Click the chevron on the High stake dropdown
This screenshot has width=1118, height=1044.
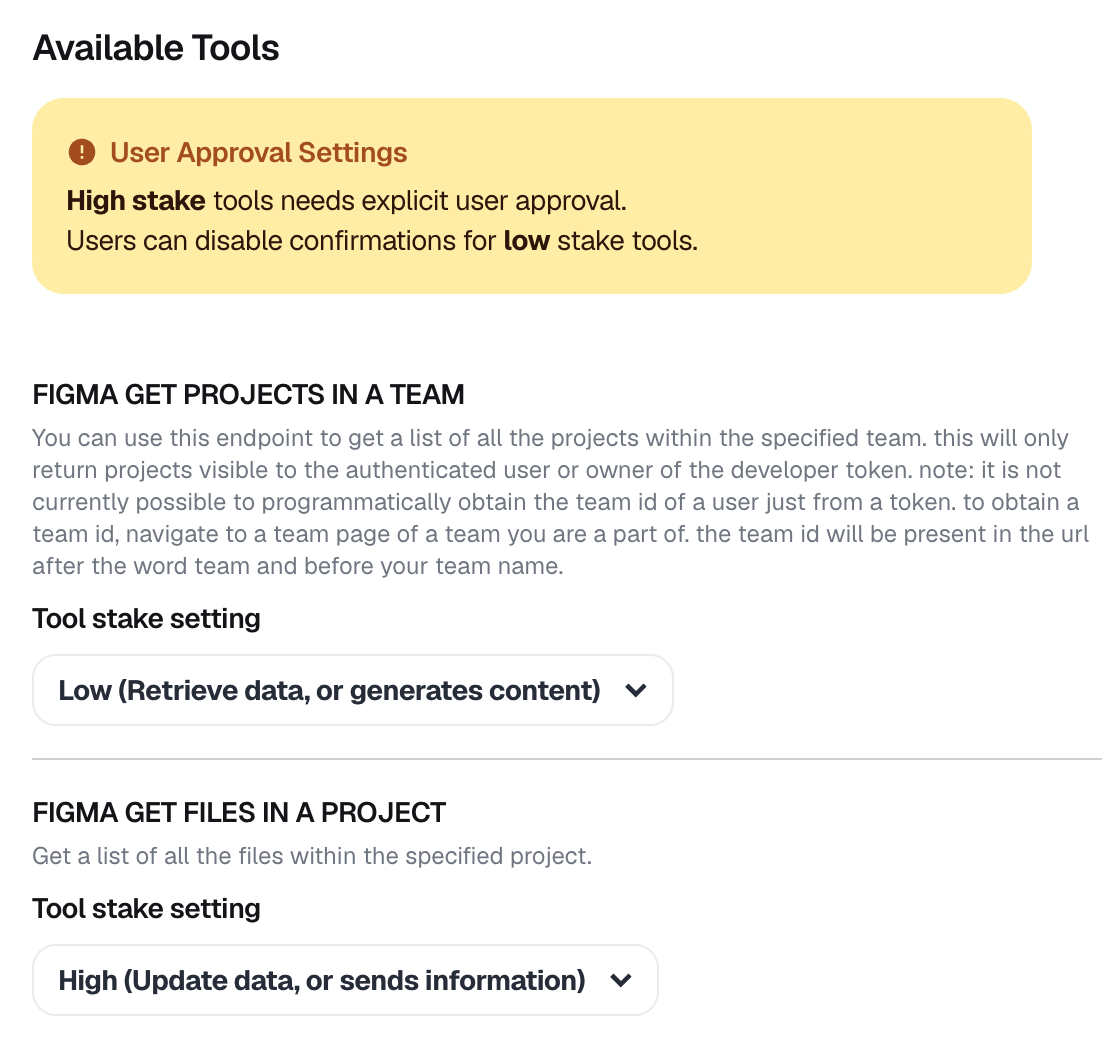tap(621, 980)
